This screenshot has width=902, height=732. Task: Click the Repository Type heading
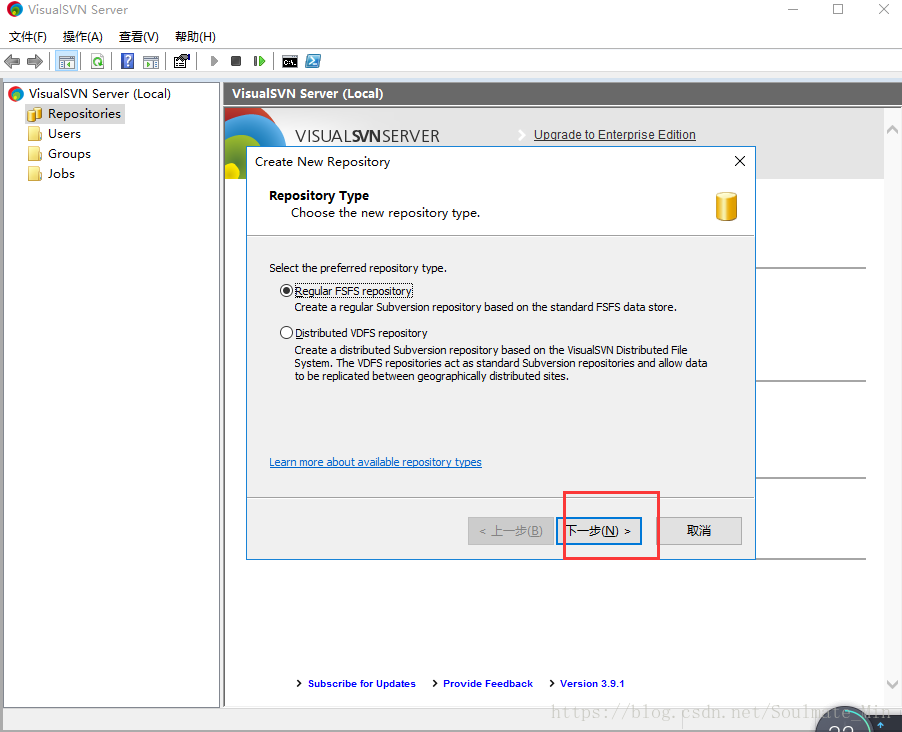click(x=319, y=196)
